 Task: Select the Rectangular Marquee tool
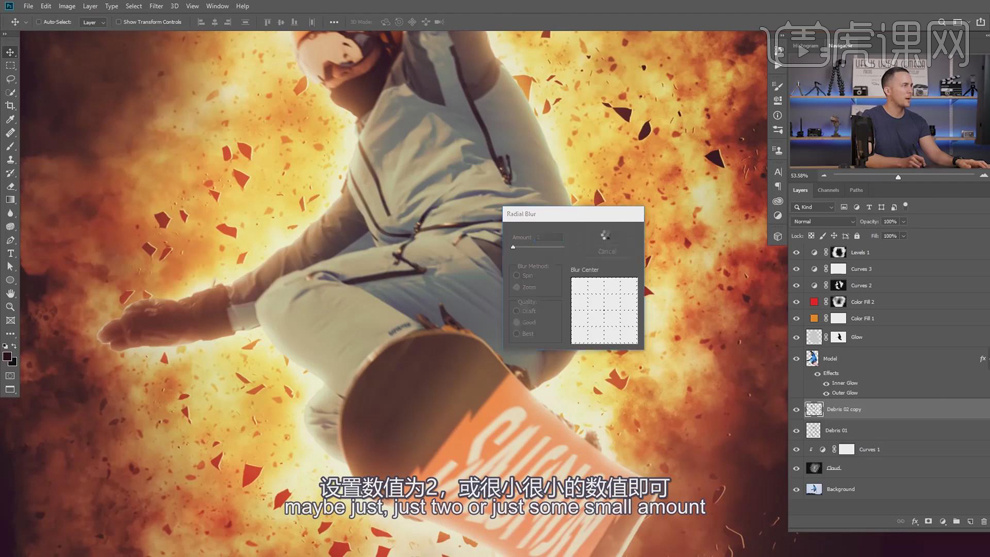tap(10, 66)
